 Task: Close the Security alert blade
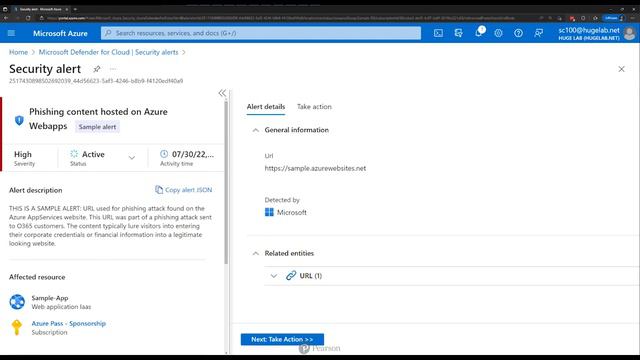pos(621,69)
